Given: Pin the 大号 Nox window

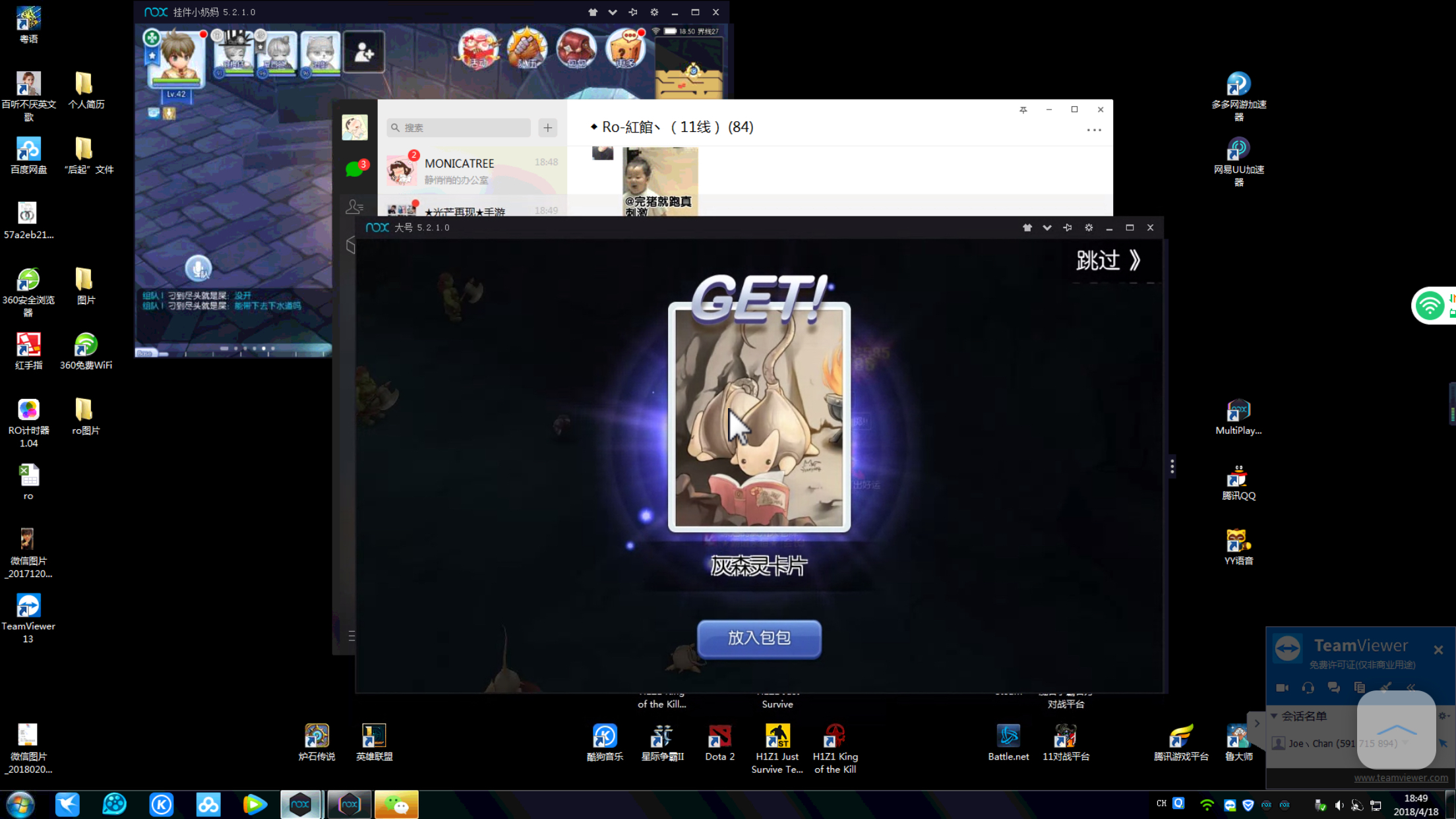Looking at the screenshot, I should click(x=1068, y=228).
